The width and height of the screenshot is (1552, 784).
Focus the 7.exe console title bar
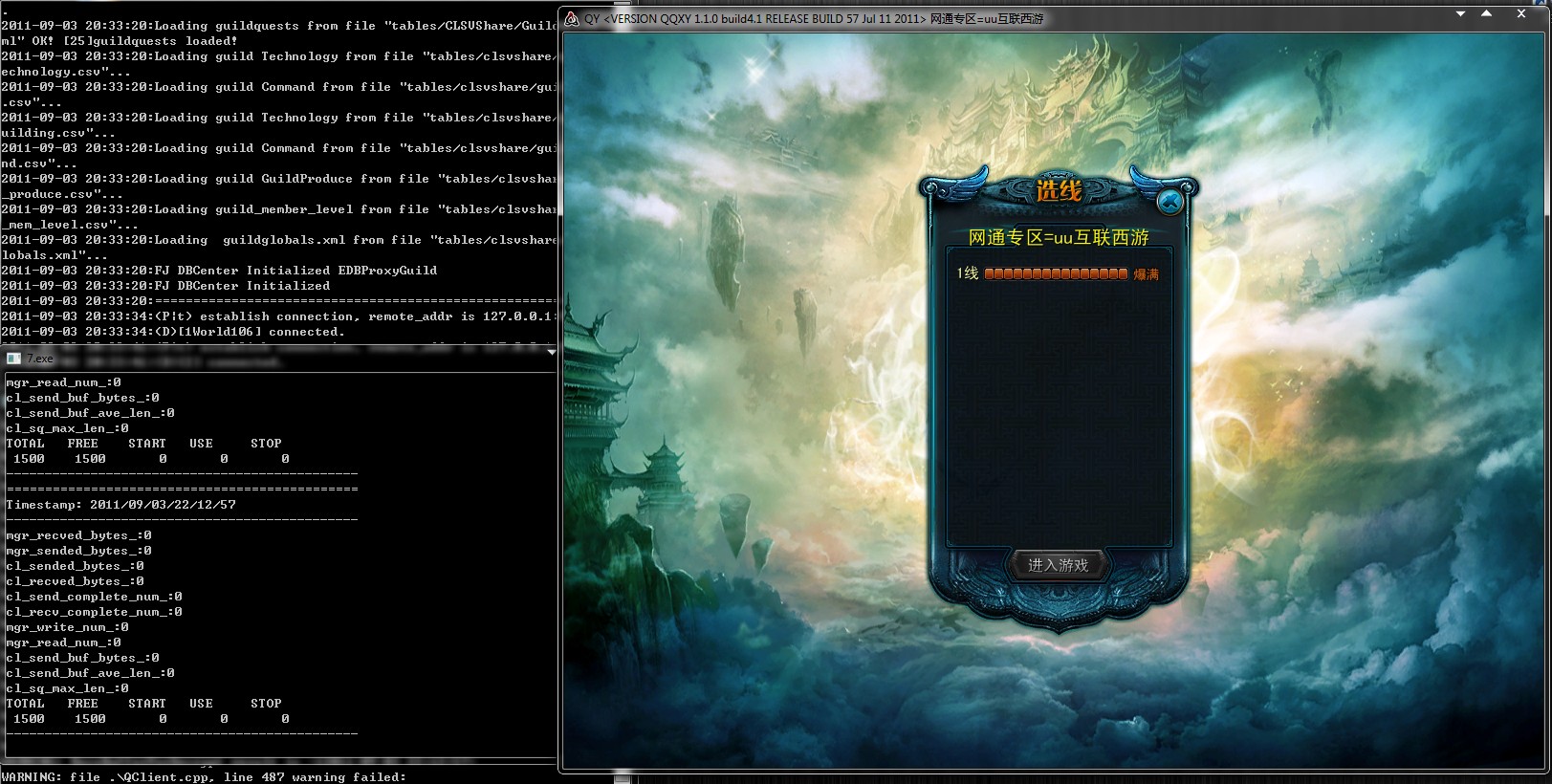pyautogui.click(x=287, y=359)
